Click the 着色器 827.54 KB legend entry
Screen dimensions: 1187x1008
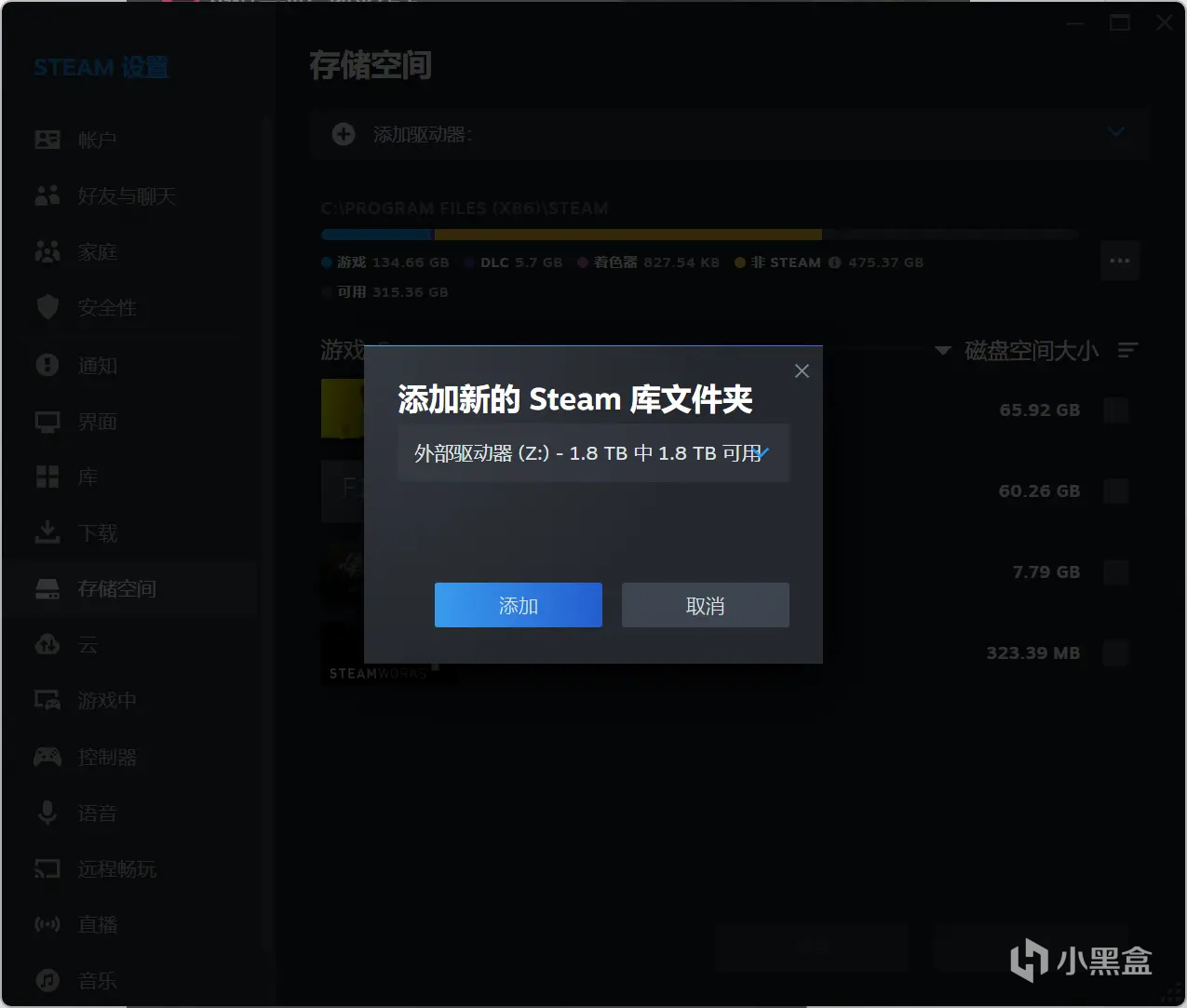pos(649,262)
